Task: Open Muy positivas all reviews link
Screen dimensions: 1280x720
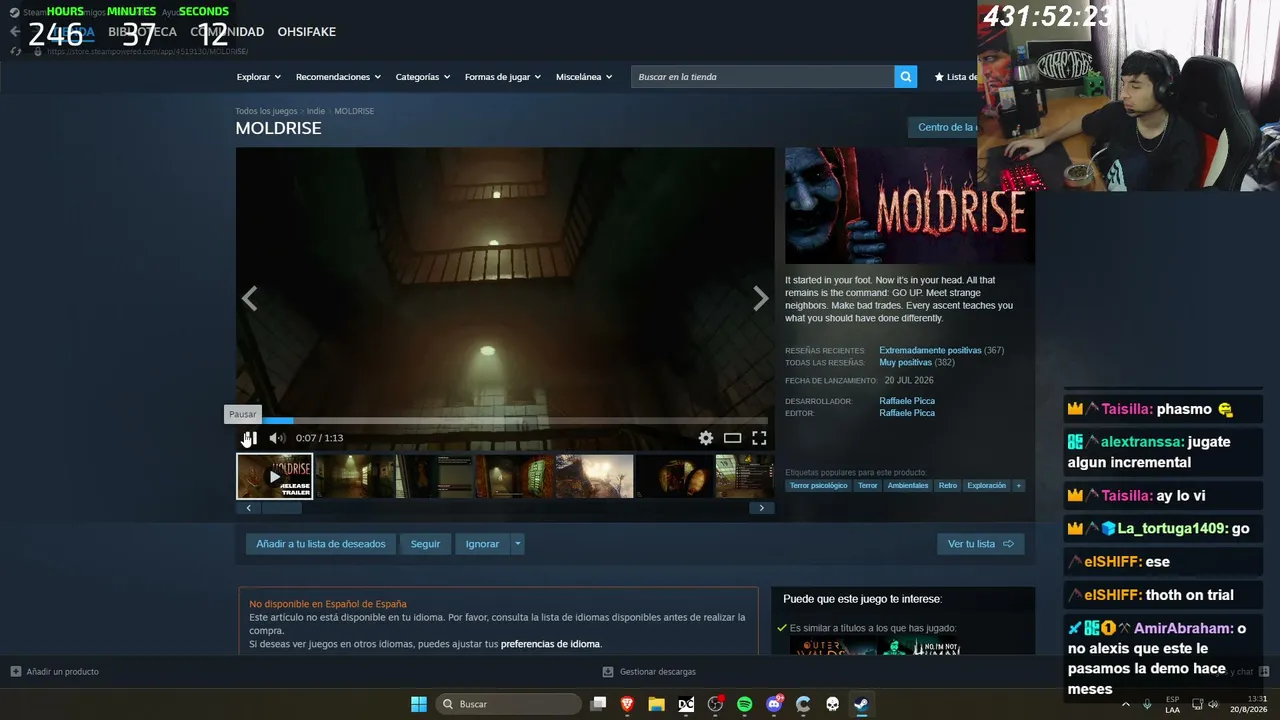Action: point(905,362)
